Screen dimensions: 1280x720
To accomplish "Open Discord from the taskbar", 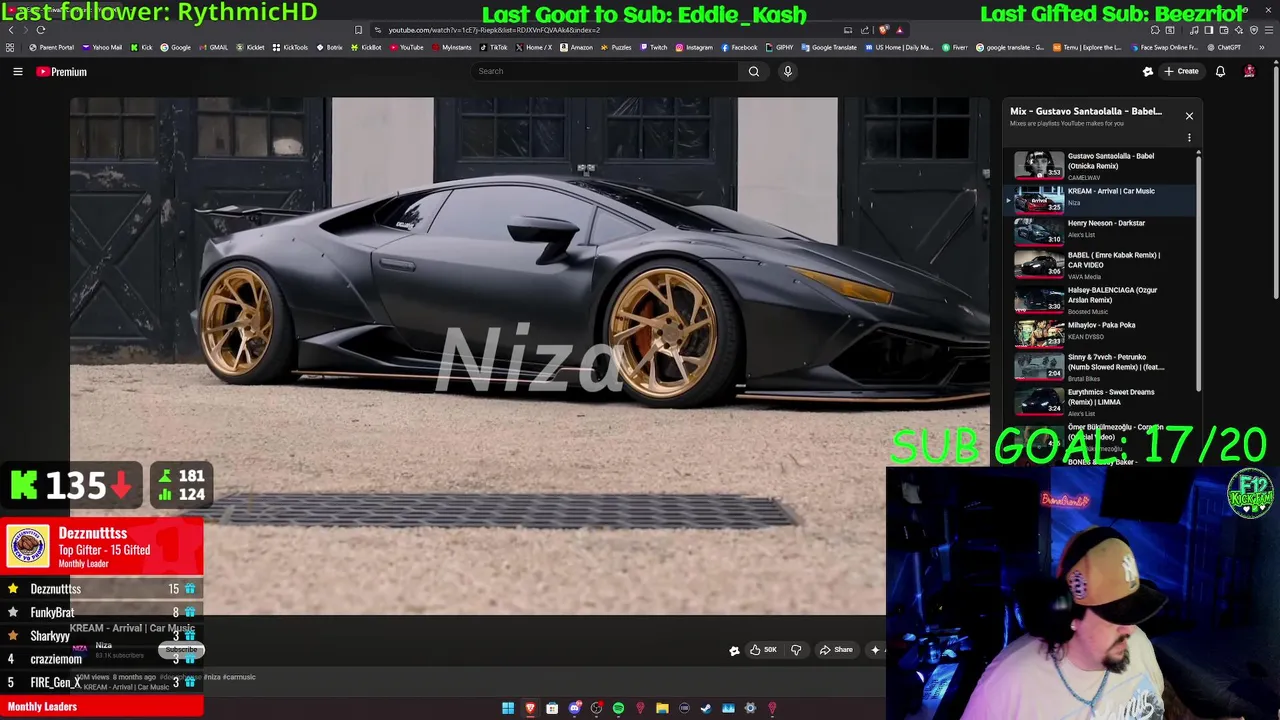I will click(574, 708).
